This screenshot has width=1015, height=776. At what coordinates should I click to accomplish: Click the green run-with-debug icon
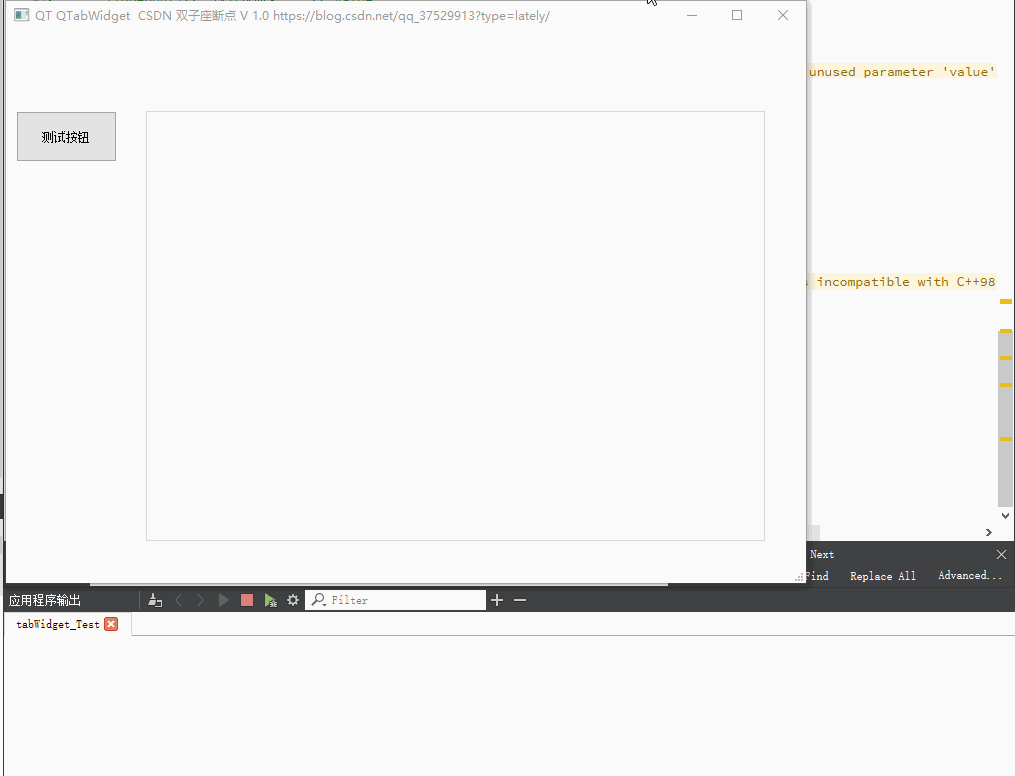point(271,600)
